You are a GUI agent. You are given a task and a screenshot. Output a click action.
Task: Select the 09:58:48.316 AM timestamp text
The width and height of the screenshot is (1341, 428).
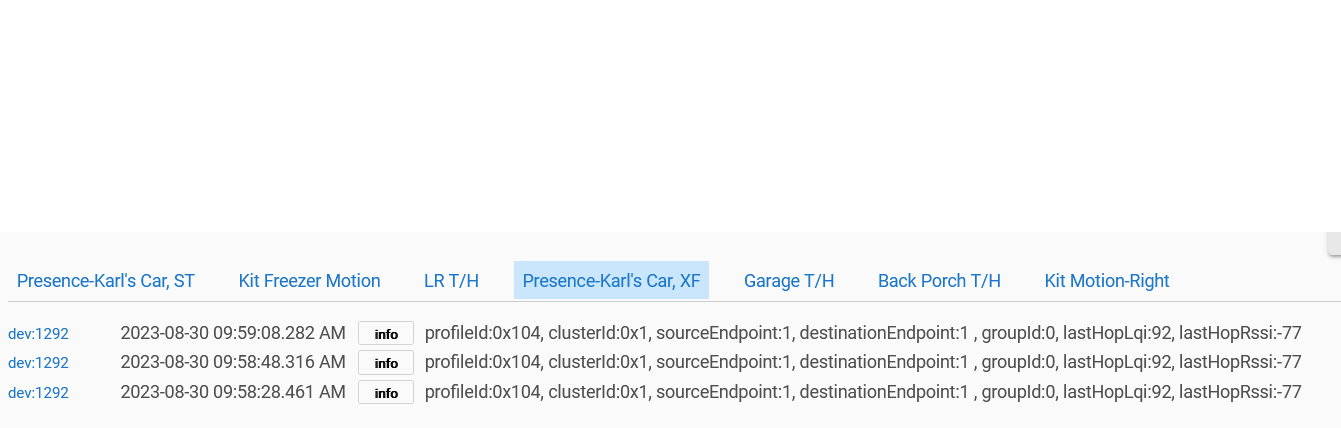coord(233,362)
